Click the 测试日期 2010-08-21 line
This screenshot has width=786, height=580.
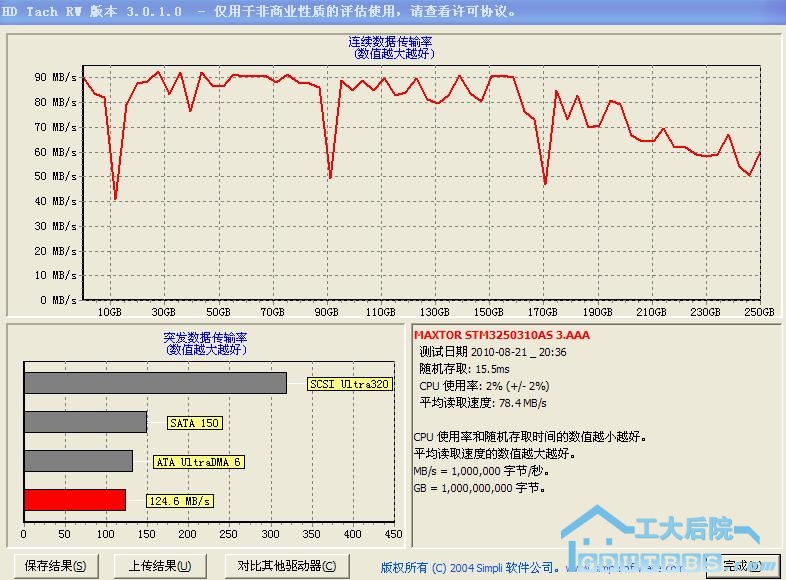point(493,352)
